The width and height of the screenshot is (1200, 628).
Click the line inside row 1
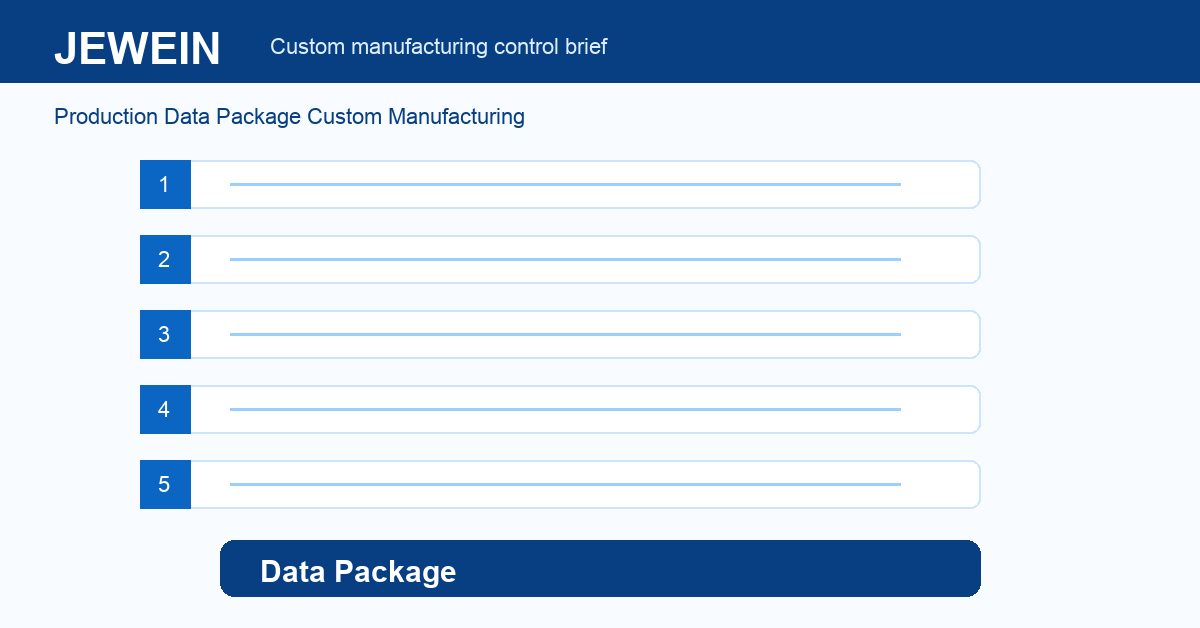(x=565, y=185)
